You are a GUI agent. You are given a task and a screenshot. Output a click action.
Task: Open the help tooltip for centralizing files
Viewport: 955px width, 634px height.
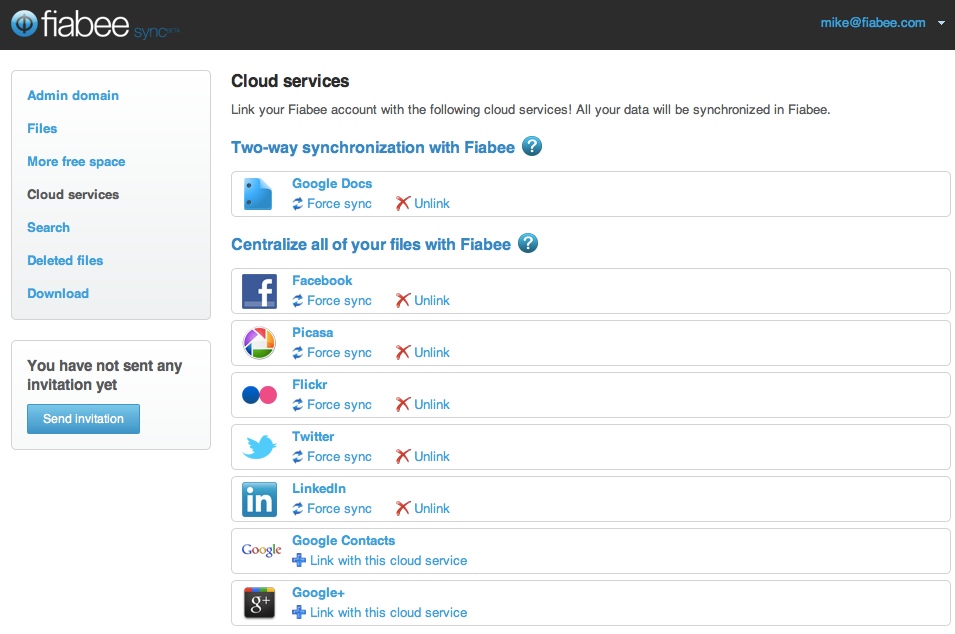pos(527,243)
